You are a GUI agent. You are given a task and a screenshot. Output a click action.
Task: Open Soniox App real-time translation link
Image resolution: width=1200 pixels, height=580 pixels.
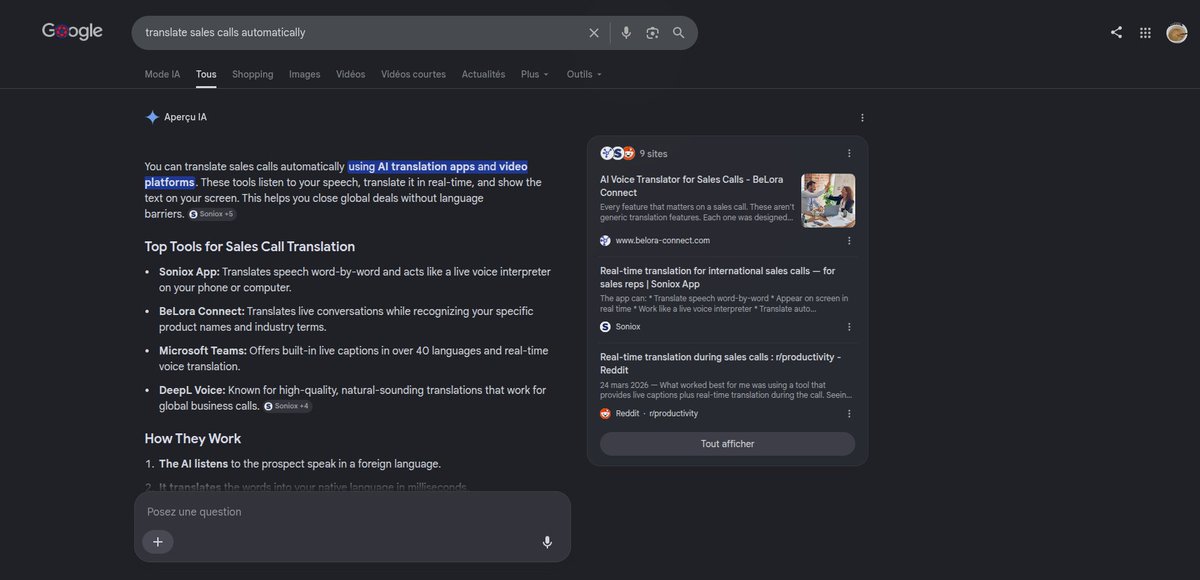pos(718,277)
